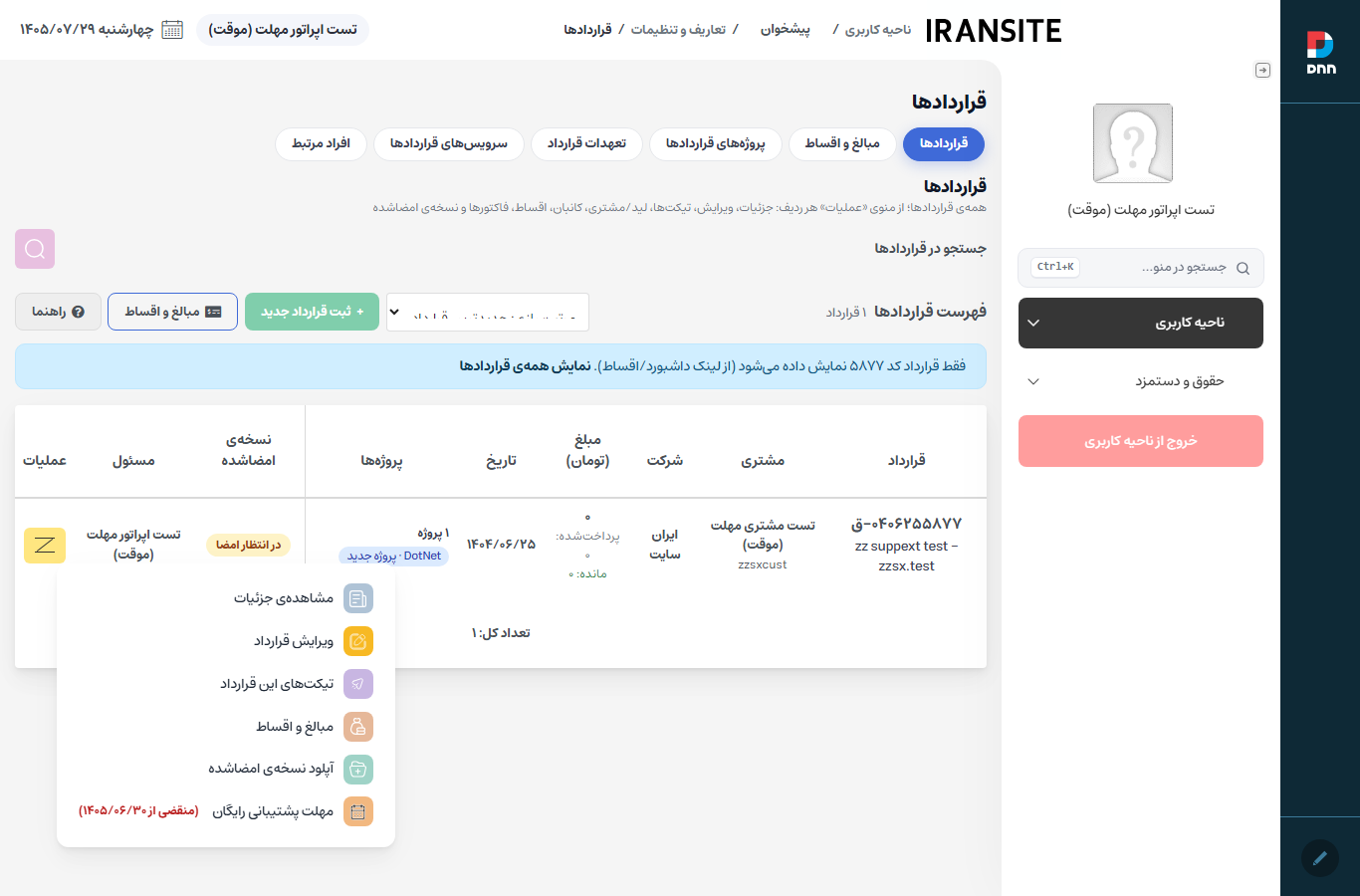The image size is (1360, 896).
Task: Click the amounts and installments icon in the popup menu
Action: click(x=358, y=727)
